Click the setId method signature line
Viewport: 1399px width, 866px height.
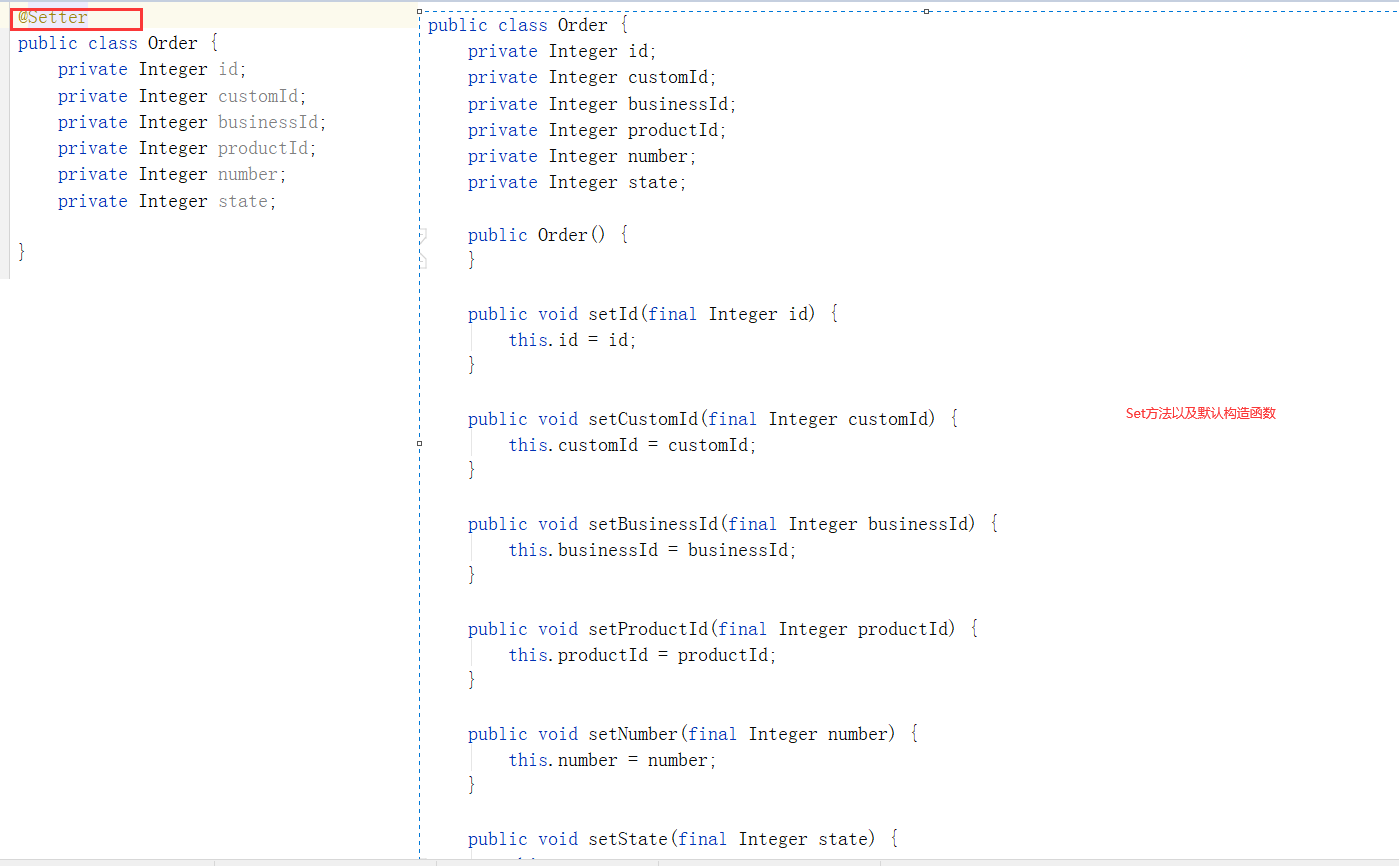[653, 314]
